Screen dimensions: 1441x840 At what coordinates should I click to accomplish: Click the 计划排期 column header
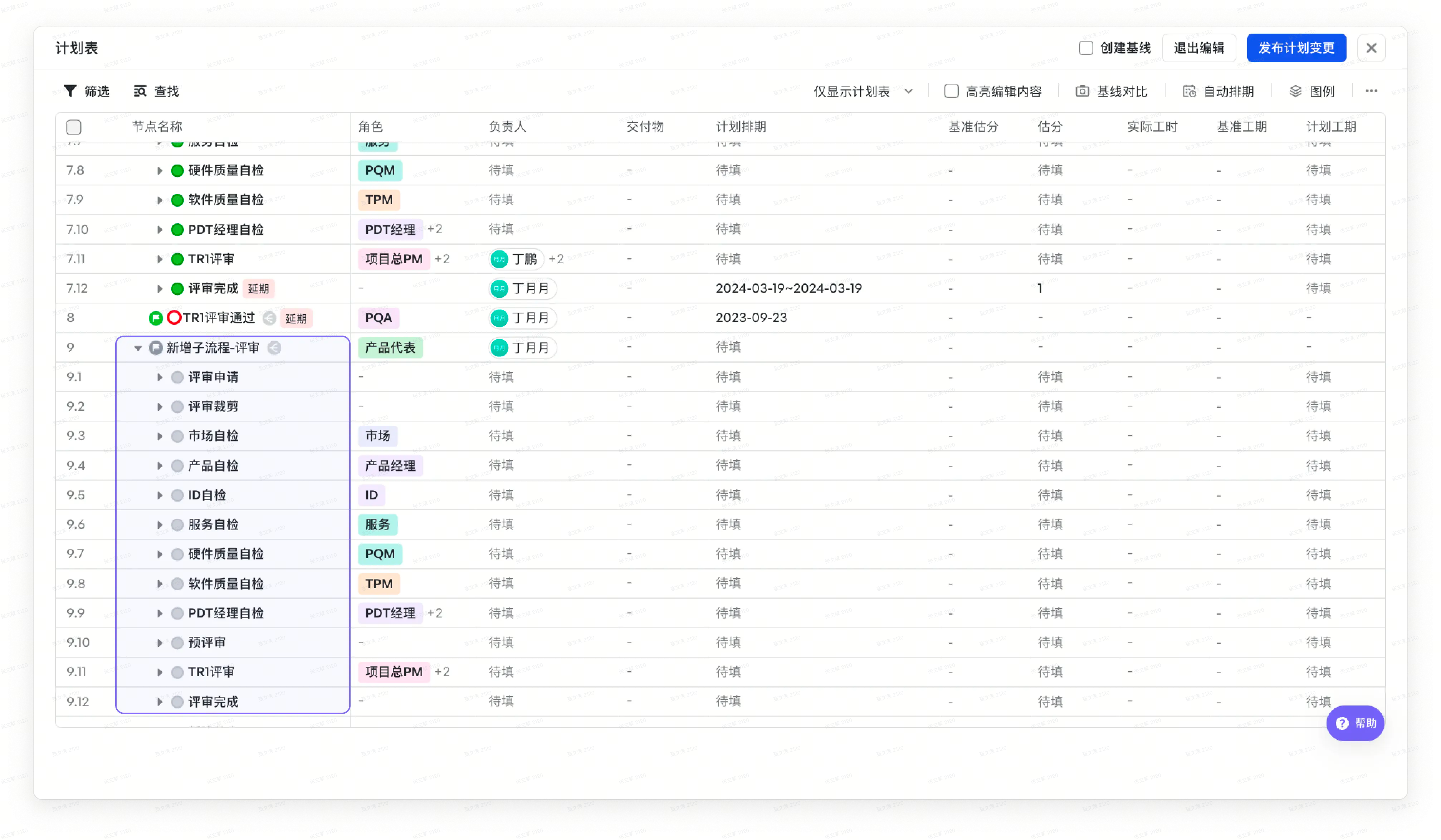(741, 127)
